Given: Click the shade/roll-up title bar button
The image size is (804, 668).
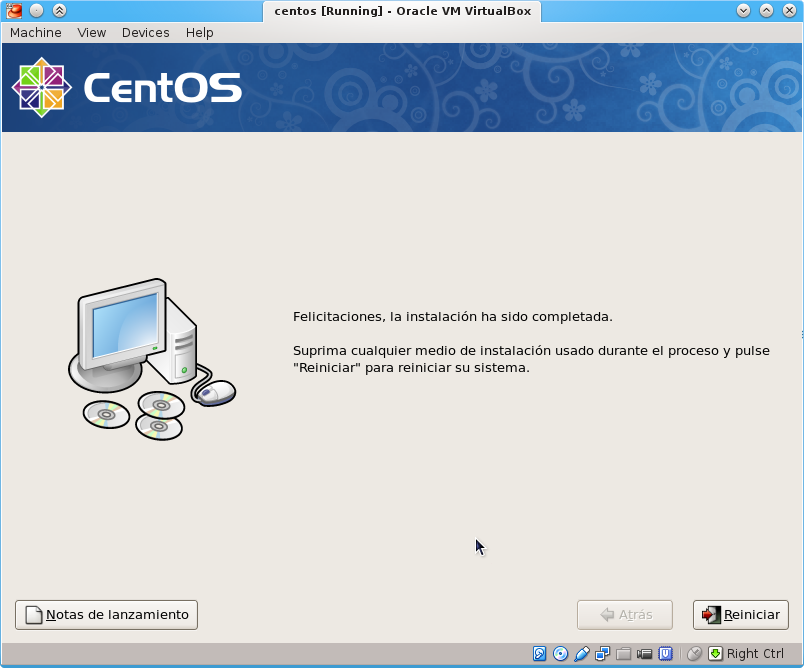Looking at the screenshot, I should [59, 10].
